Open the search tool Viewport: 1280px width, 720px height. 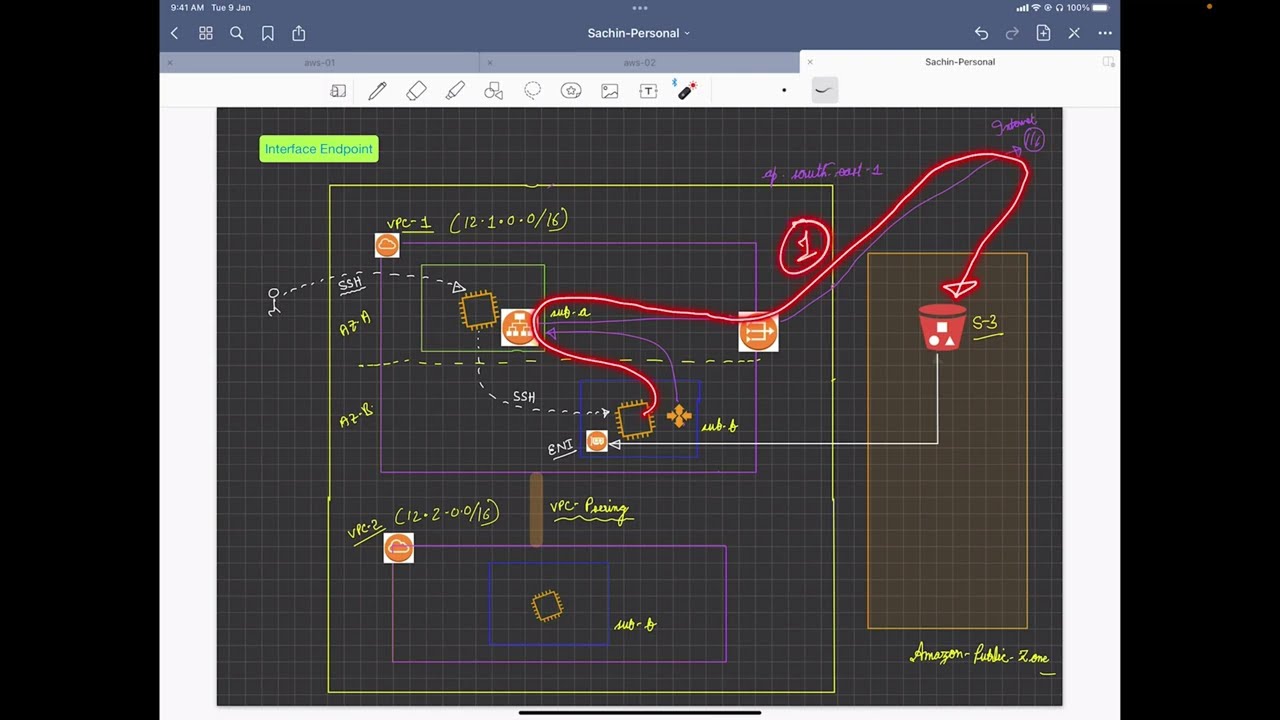(237, 33)
